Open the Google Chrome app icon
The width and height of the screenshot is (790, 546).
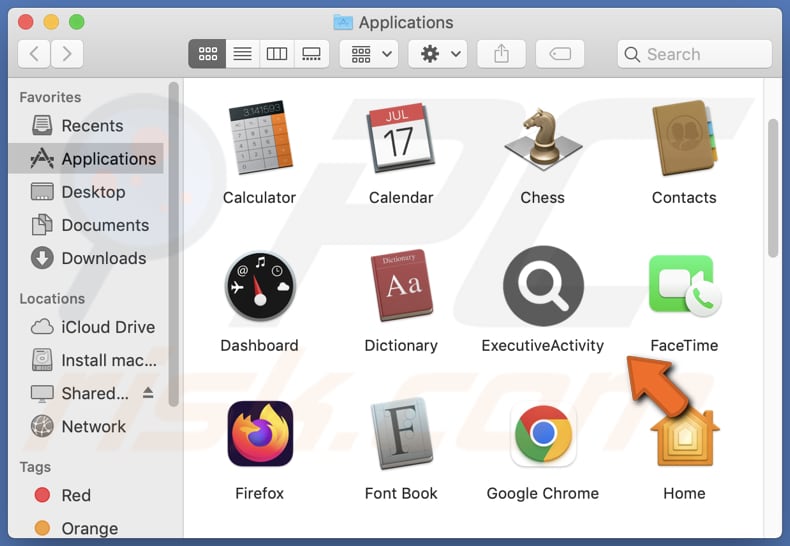point(543,434)
